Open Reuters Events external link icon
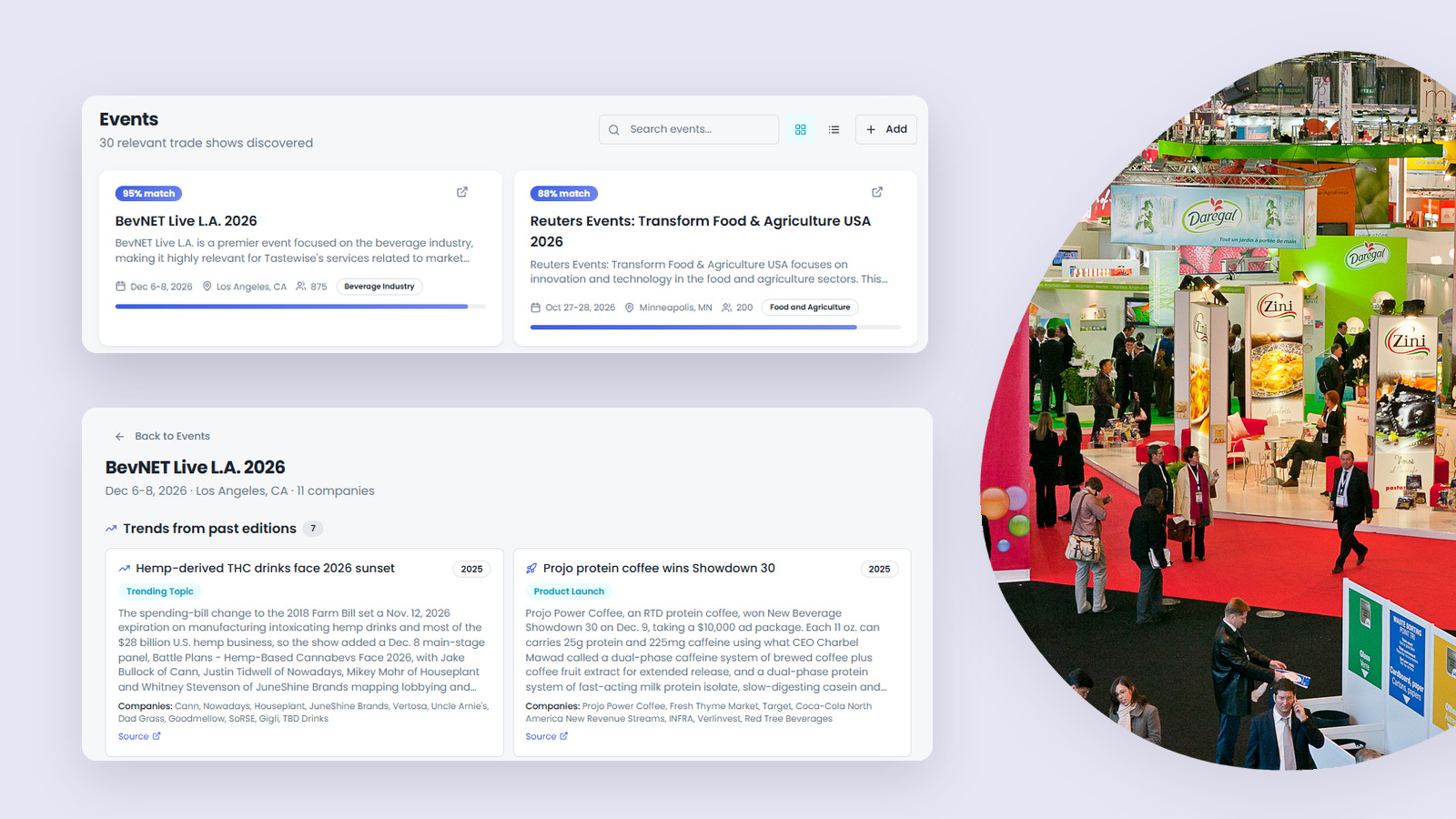 (x=877, y=192)
